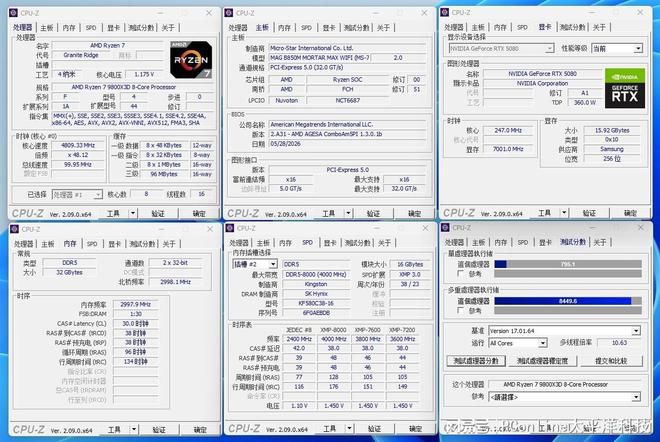
Task: Click the 测试处理器稳定度 button
Action: point(542,361)
